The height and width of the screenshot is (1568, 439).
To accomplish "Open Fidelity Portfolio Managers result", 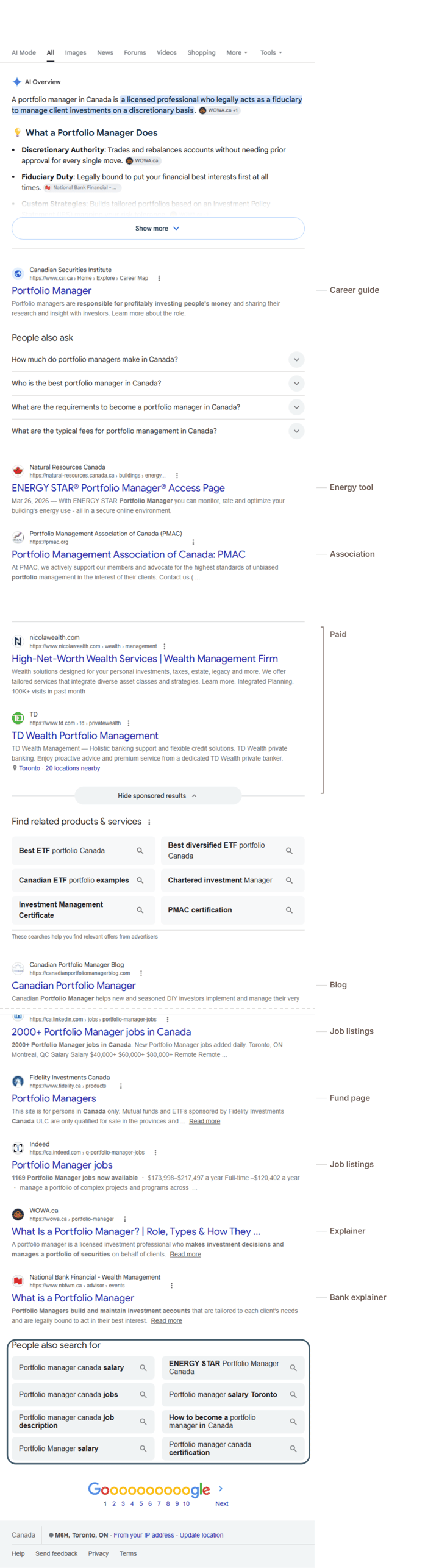I will 54,1098.
